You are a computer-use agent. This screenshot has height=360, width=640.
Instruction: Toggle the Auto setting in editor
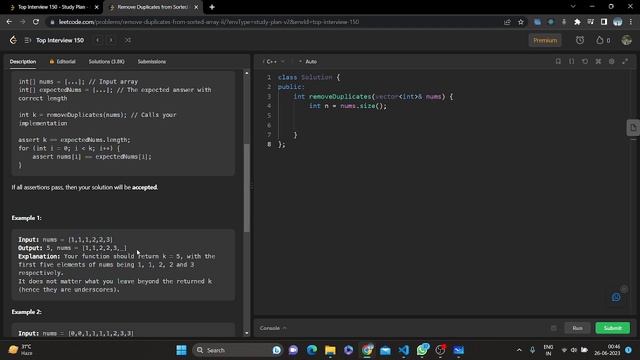pyautogui.click(x=308, y=61)
